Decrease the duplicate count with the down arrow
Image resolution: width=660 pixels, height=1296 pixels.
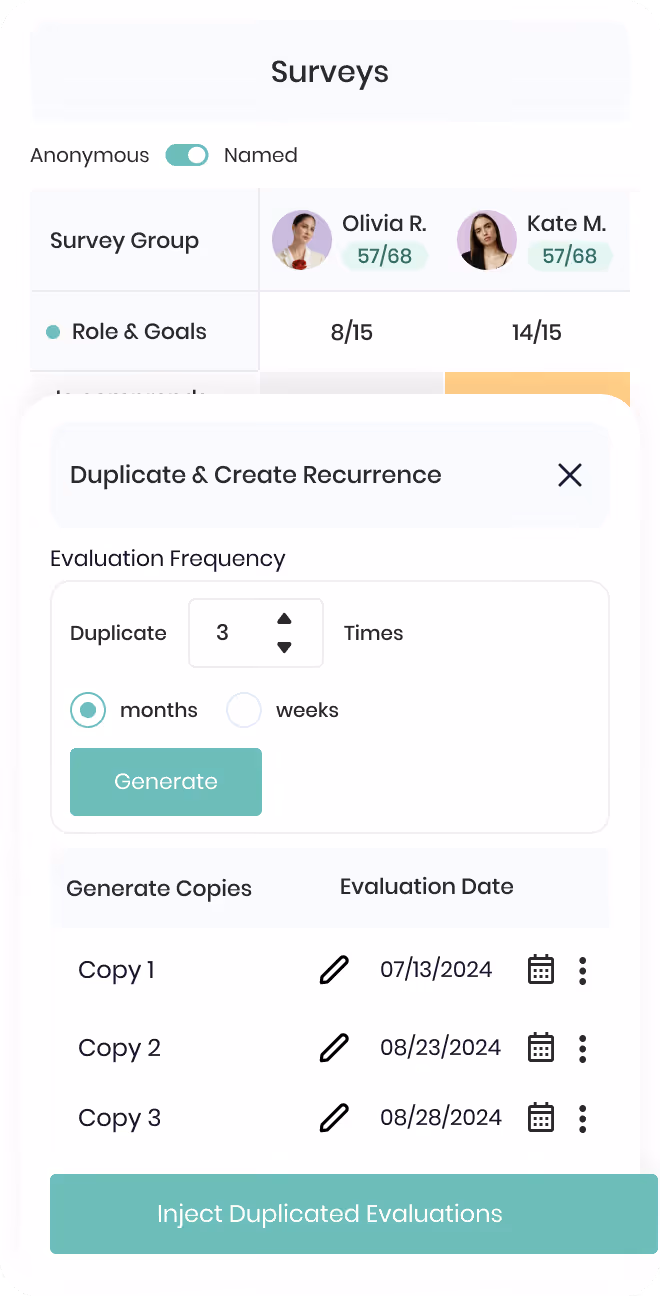click(x=284, y=647)
